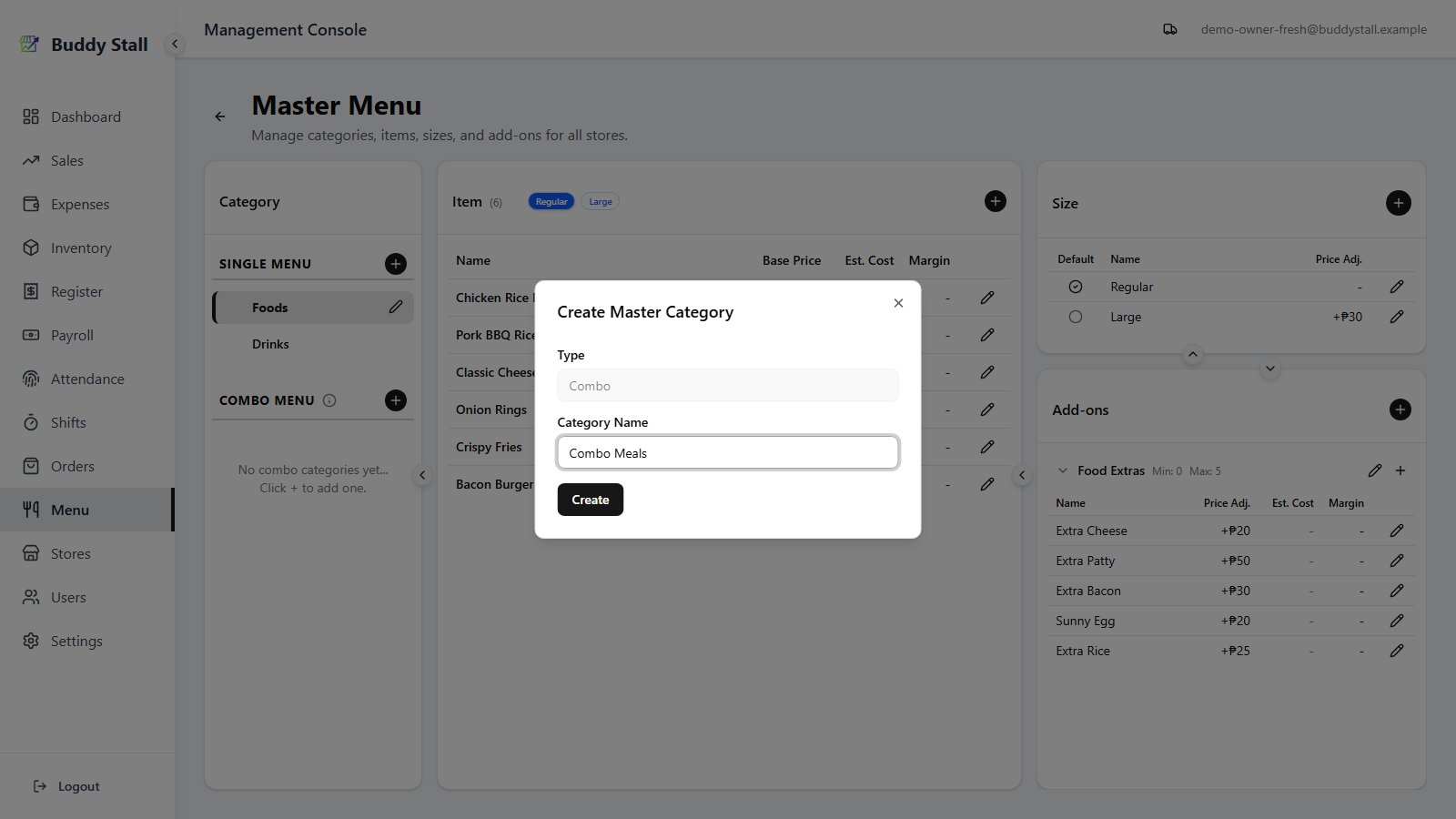1456x819 pixels.
Task: Edit the Pork BBQ Rice item
Action: tap(987, 335)
